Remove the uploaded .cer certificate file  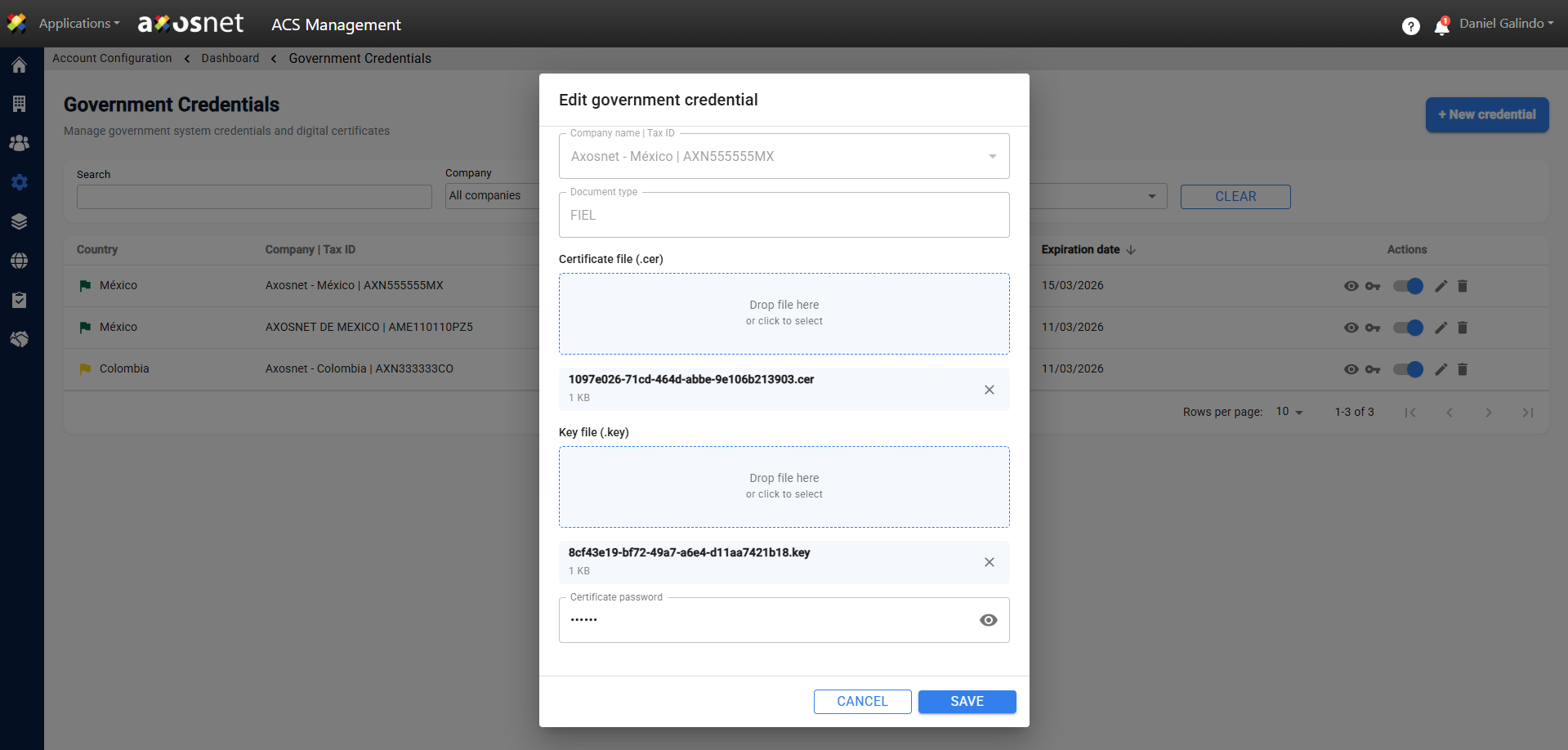pyautogui.click(x=989, y=390)
